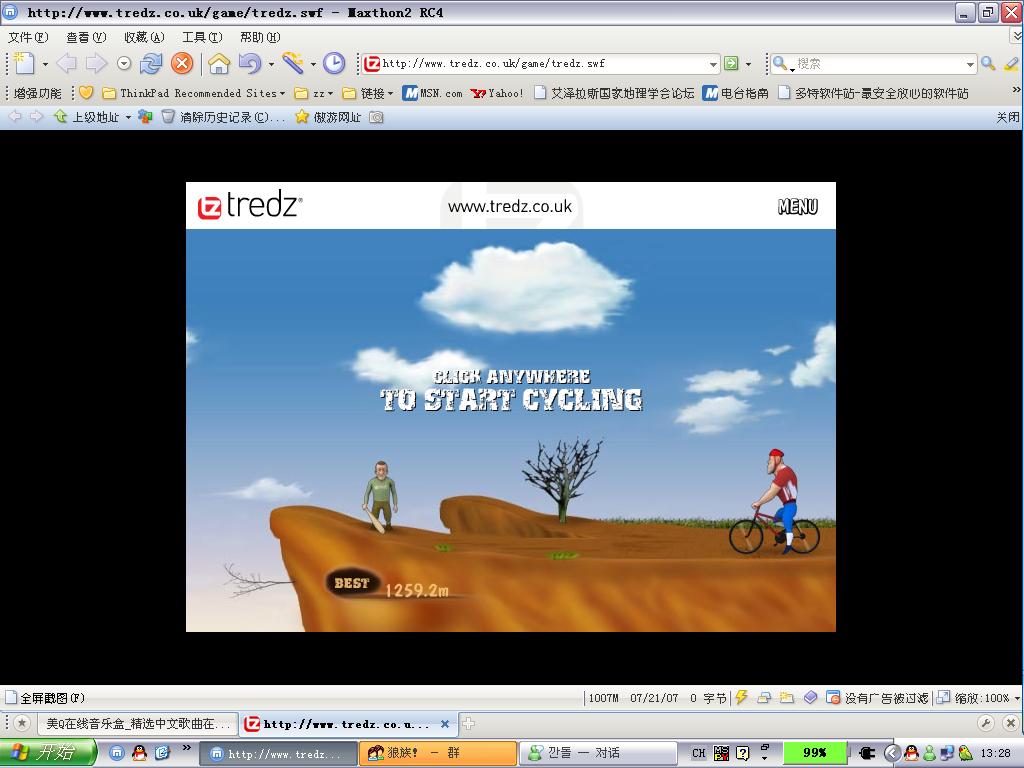Open the magic wand dropdown arrow
The width and height of the screenshot is (1024, 768).
313,64
